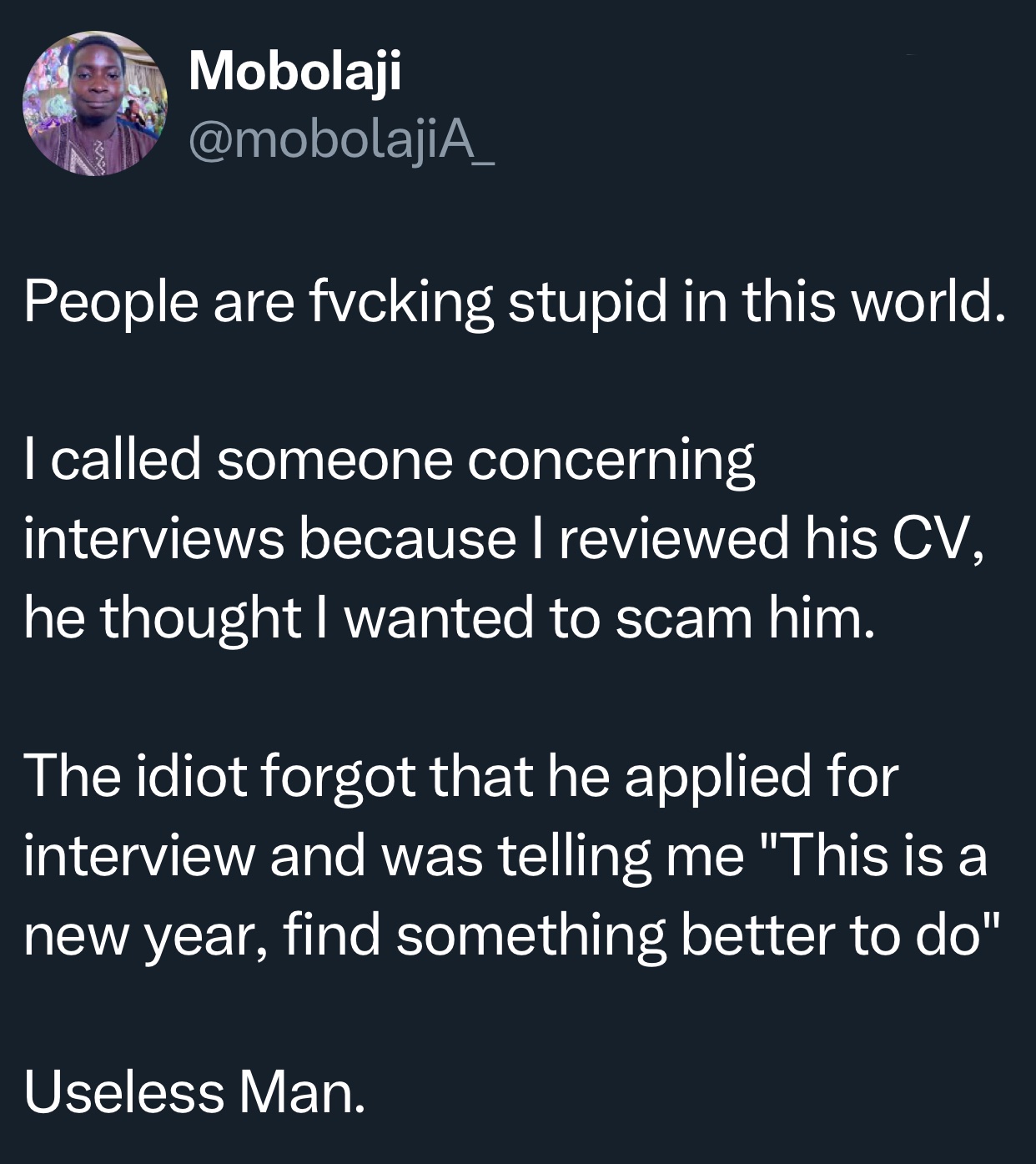
Task: Click the line starting "interviews because I reviewed"
Action: coord(503,539)
